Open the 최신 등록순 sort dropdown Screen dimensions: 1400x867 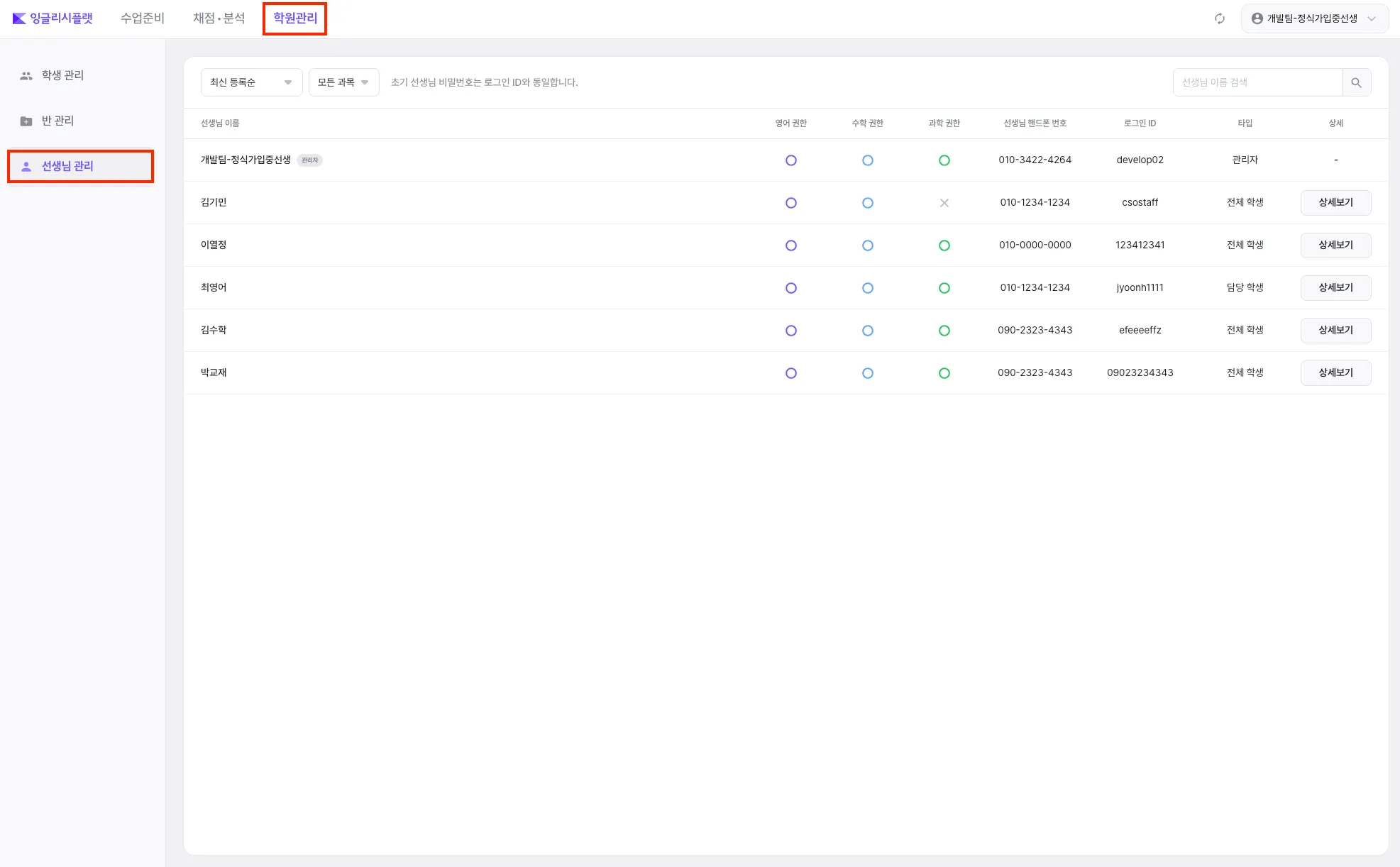[x=251, y=82]
